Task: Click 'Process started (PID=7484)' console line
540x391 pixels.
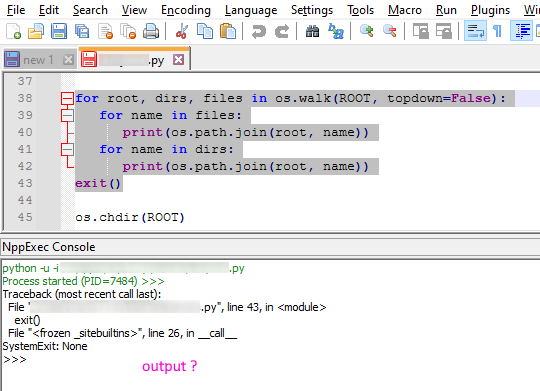Action: click(83, 281)
